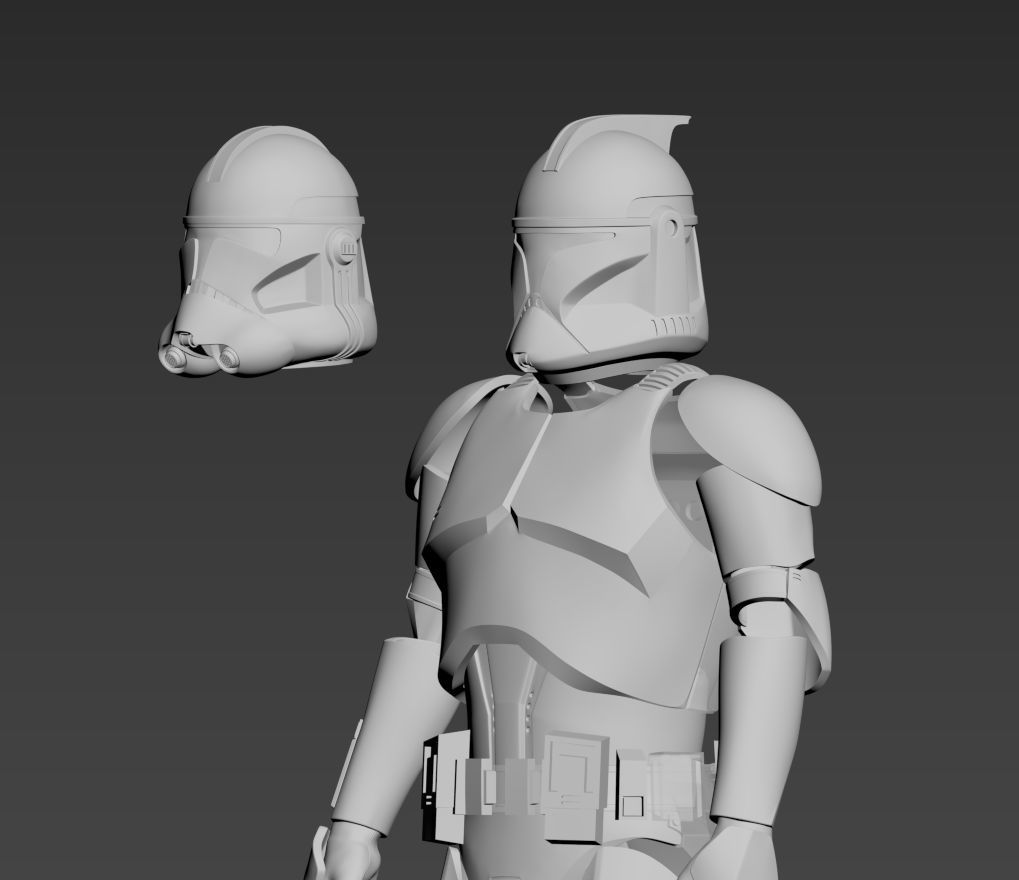Select the central belt buckle box
This screenshot has height=880, width=1019.
click(x=576, y=787)
